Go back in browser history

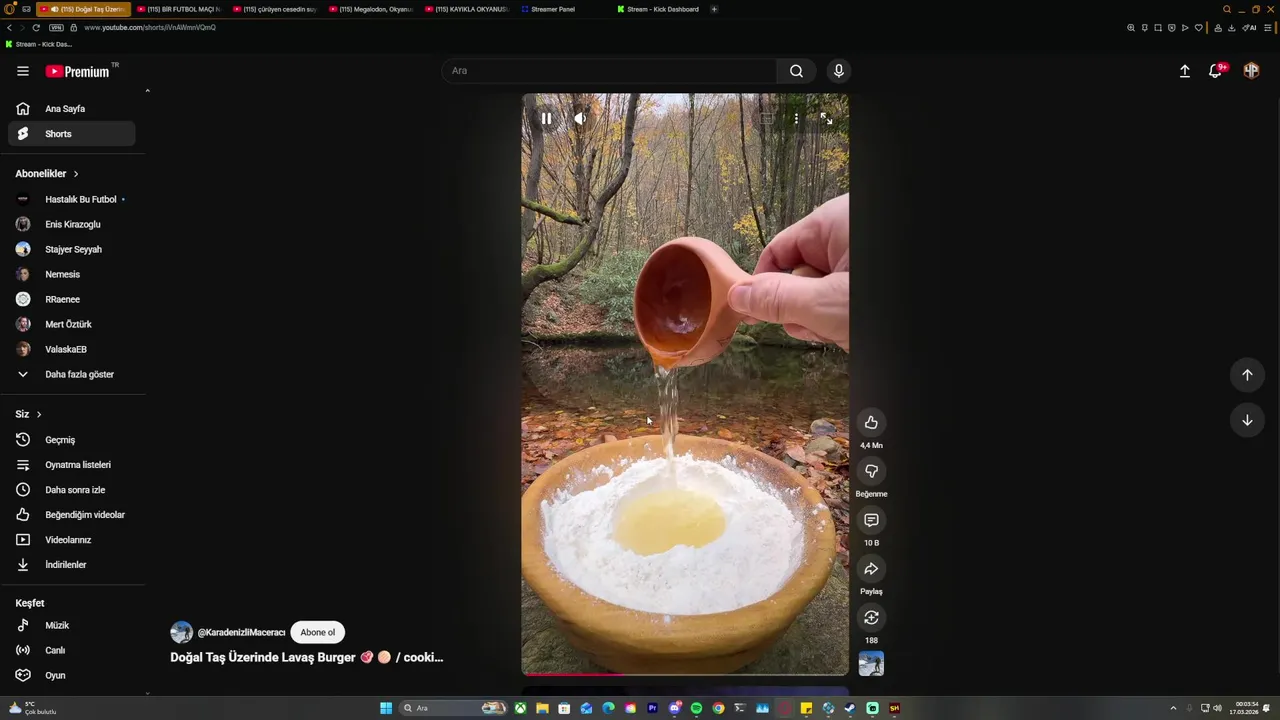pos(10,27)
